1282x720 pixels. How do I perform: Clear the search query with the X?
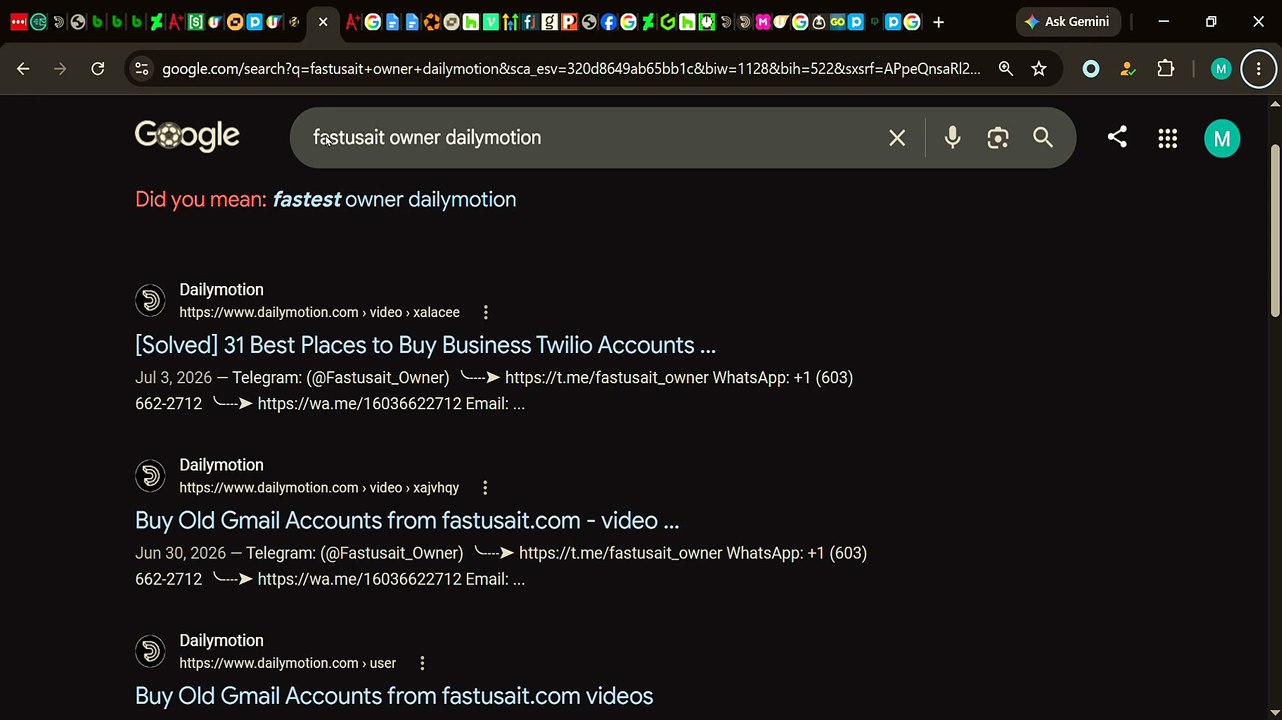(x=897, y=138)
